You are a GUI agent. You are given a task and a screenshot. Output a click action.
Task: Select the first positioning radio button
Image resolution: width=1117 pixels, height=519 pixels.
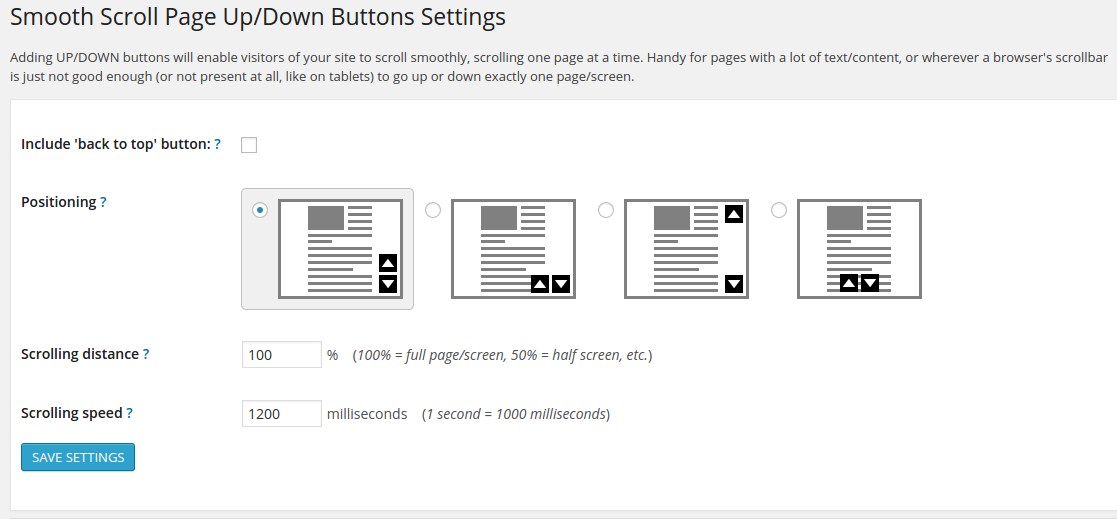(260, 210)
